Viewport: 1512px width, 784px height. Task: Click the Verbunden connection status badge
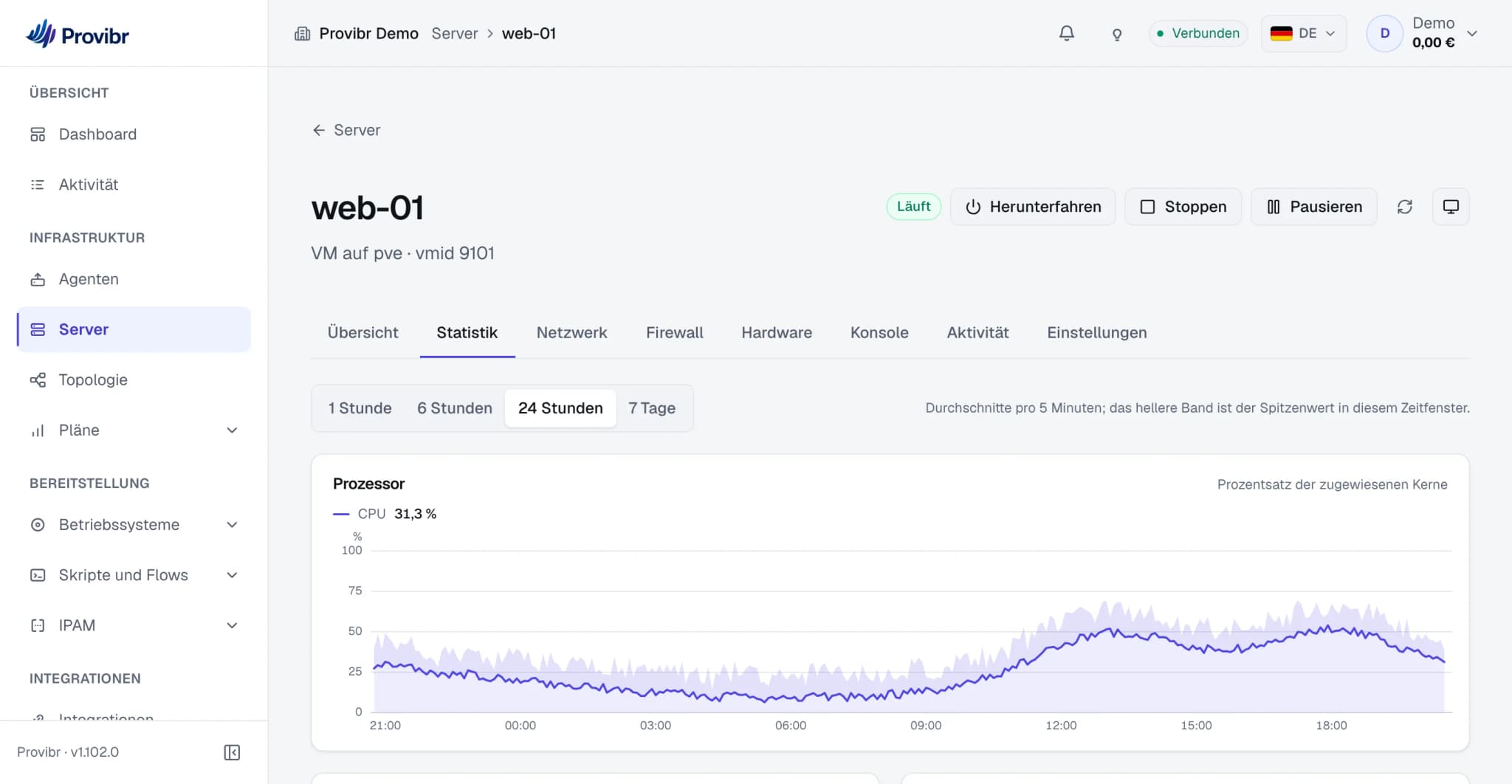click(1197, 33)
